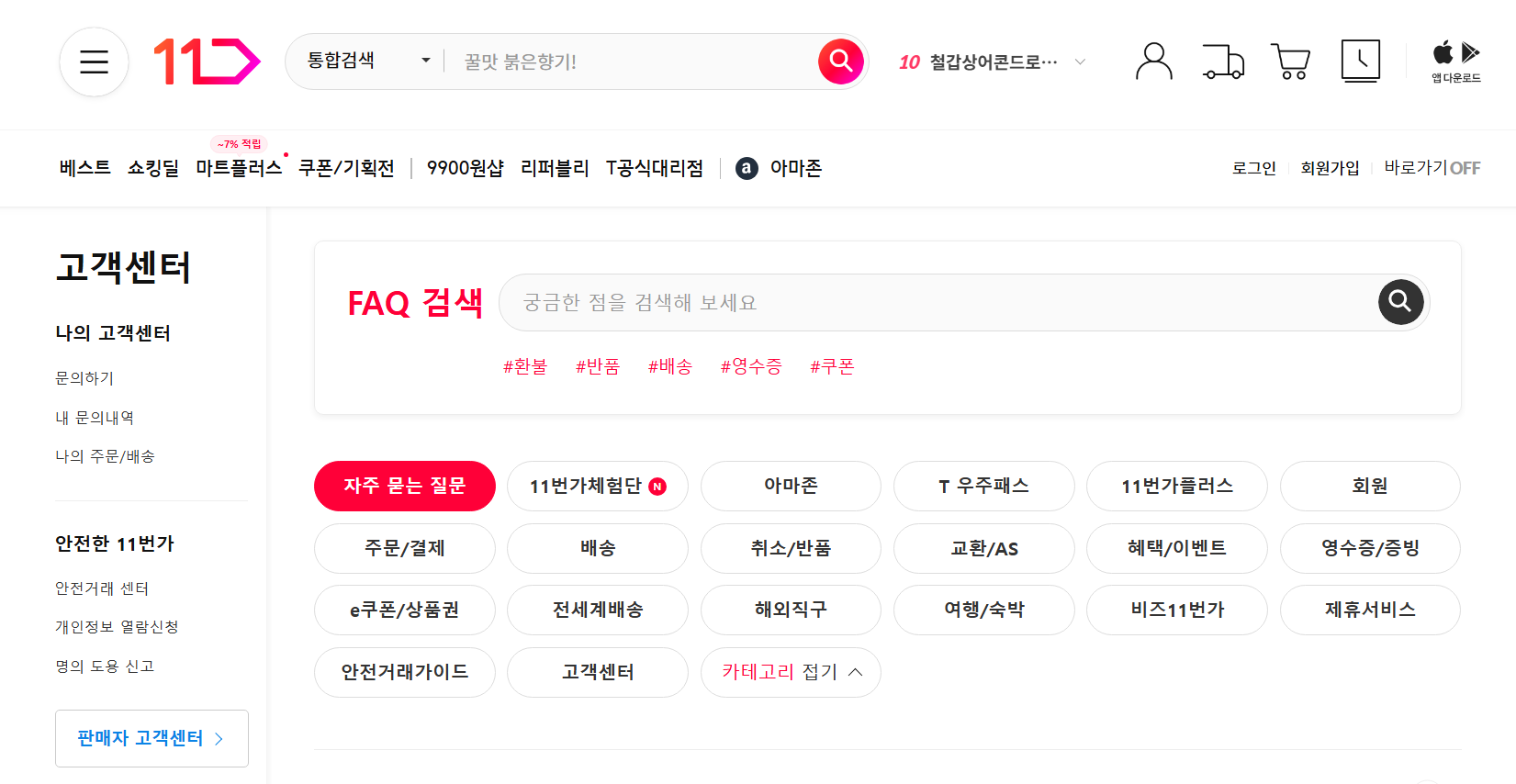The image size is (1516, 784).
Task: Open 개인정보 열람신청 in the sidebar
Action: click(x=117, y=627)
